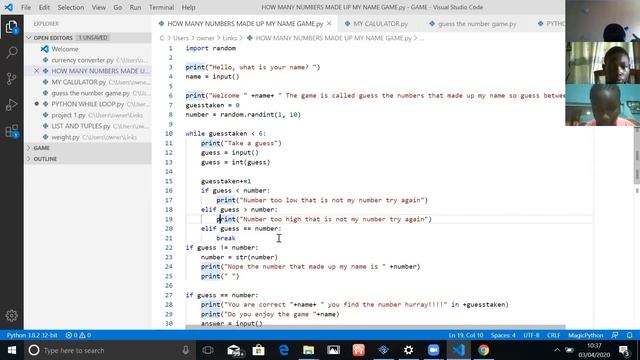Open the Run menu
The height and width of the screenshot is (360, 640).
coord(135,7)
